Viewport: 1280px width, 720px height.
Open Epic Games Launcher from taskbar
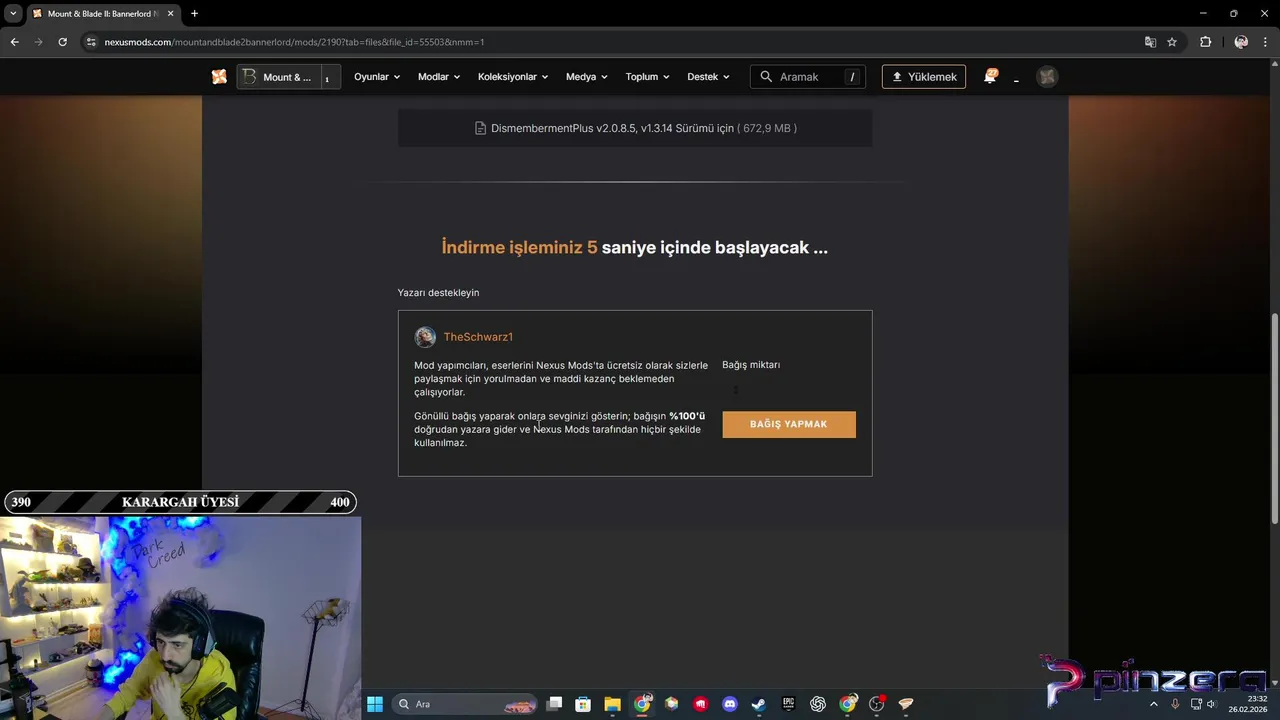pyautogui.click(x=788, y=704)
